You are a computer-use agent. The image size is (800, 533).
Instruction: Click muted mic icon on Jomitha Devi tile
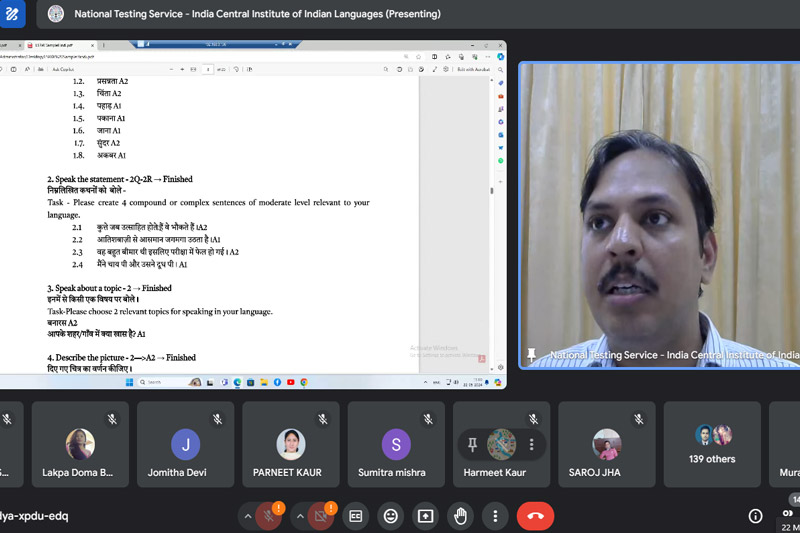(x=218, y=419)
